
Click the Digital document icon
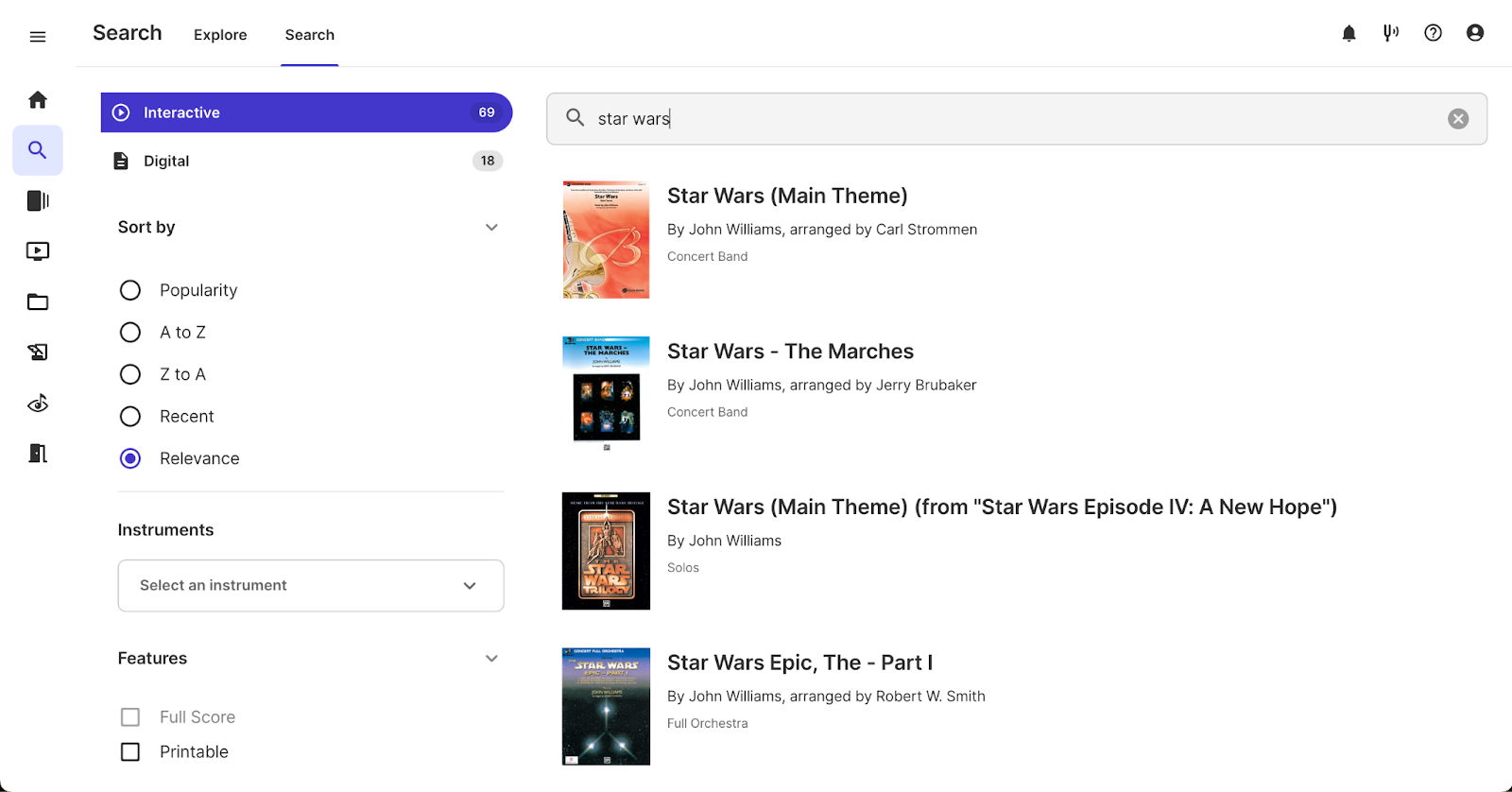coord(121,161)
